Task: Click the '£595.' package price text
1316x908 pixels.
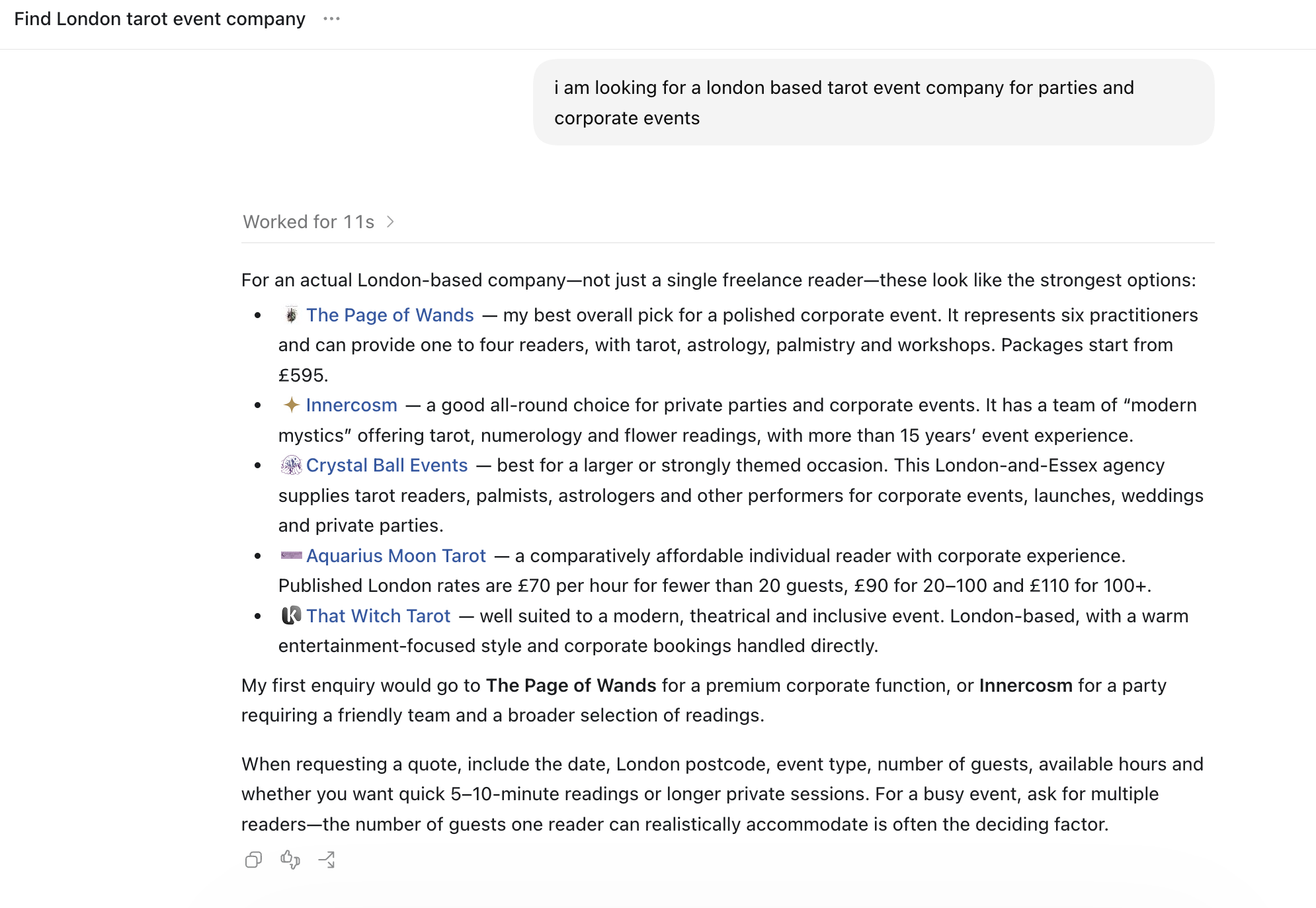Action: (304, 375)
